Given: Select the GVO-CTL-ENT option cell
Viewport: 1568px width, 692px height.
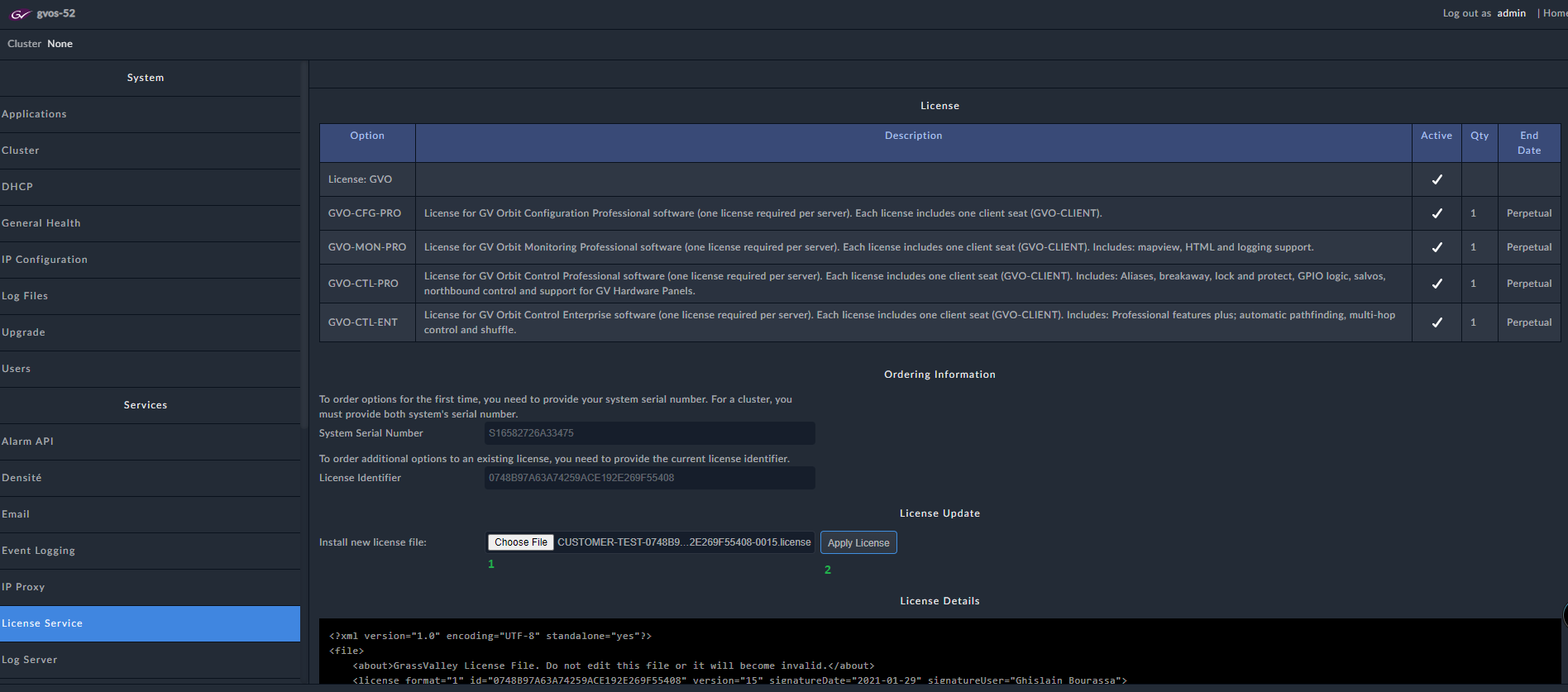Looking at the screenshot, I should pyautogui.click(x=367, y=322).
